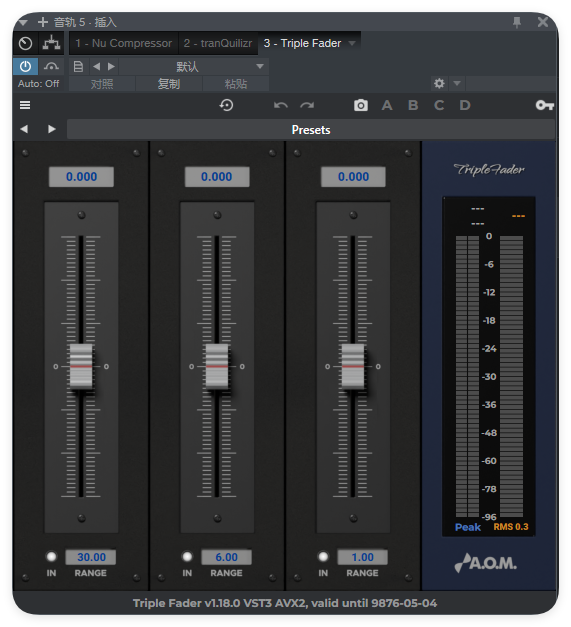This screenshot has height=627, width=571.
Task: Click the third fader handle
Action: (x=353, y=366)
